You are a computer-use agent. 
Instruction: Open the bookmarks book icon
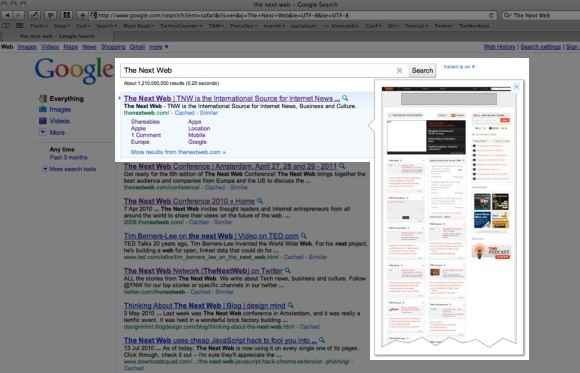pos(6,26)
